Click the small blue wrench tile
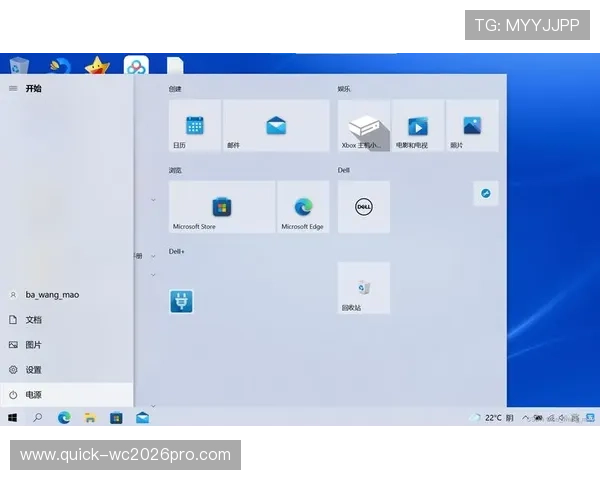The width and height of the screenshot is (600, 480). tap(486, 193)
